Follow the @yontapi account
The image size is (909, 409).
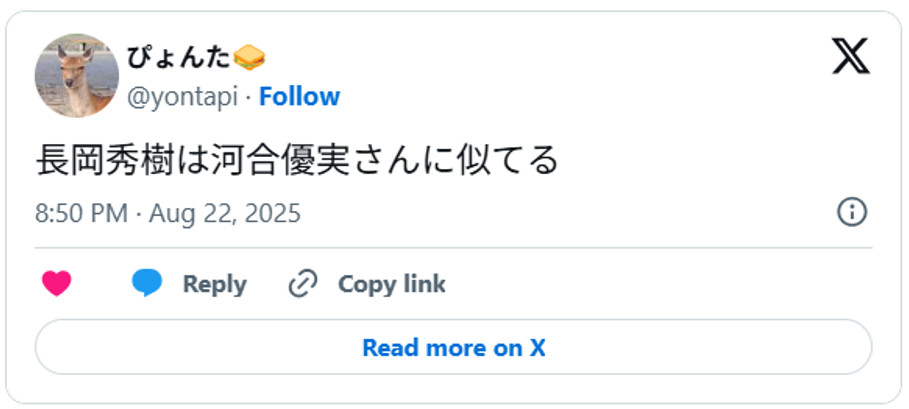click(300, 97)
